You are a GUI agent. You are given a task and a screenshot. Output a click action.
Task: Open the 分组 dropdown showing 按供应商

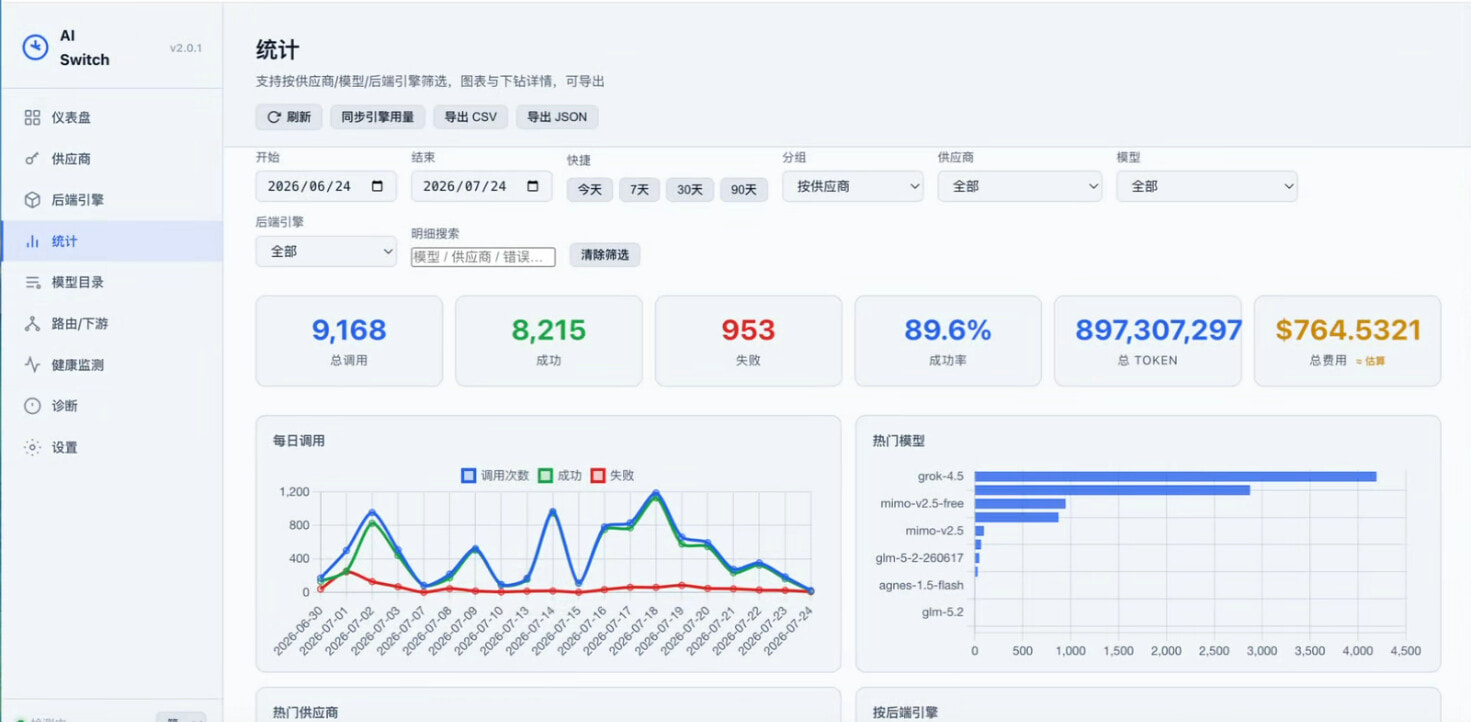coord(853,186)
